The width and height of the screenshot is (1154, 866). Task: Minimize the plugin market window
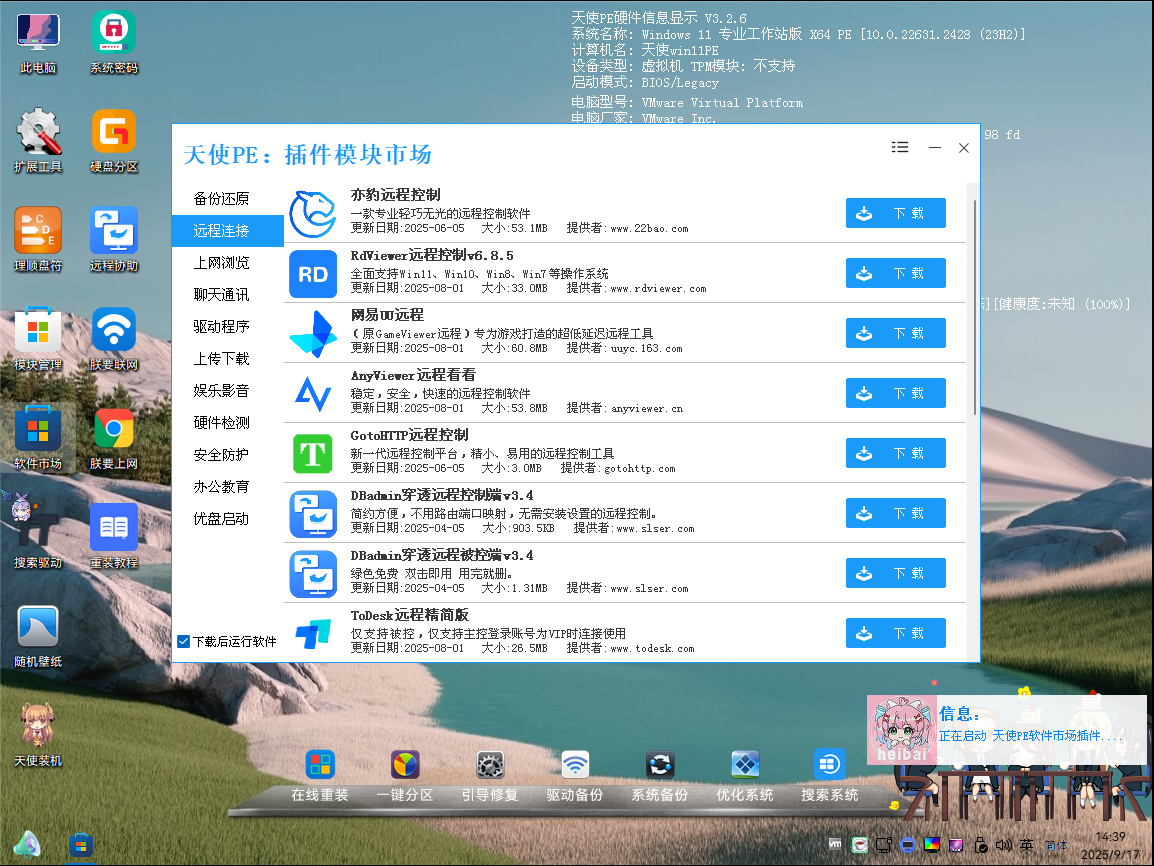[x=935, y=148]
